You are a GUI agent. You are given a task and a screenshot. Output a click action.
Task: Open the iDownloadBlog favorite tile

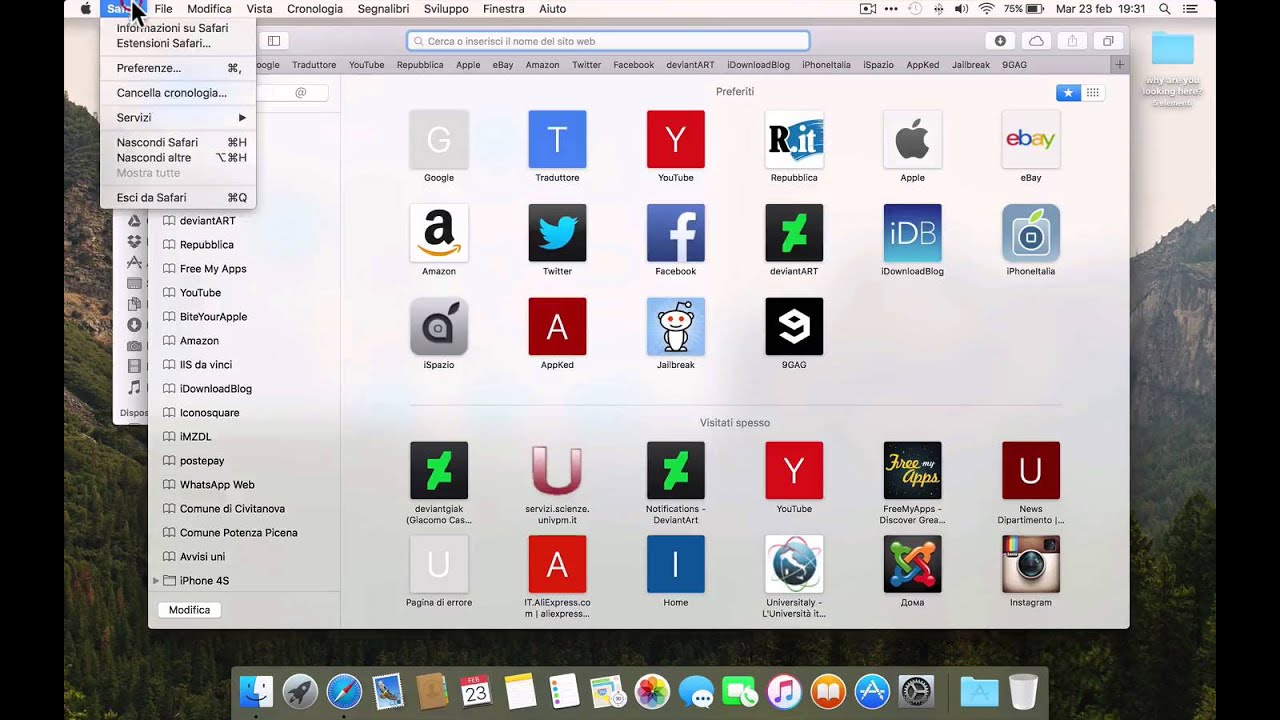[x=912, y=233]
